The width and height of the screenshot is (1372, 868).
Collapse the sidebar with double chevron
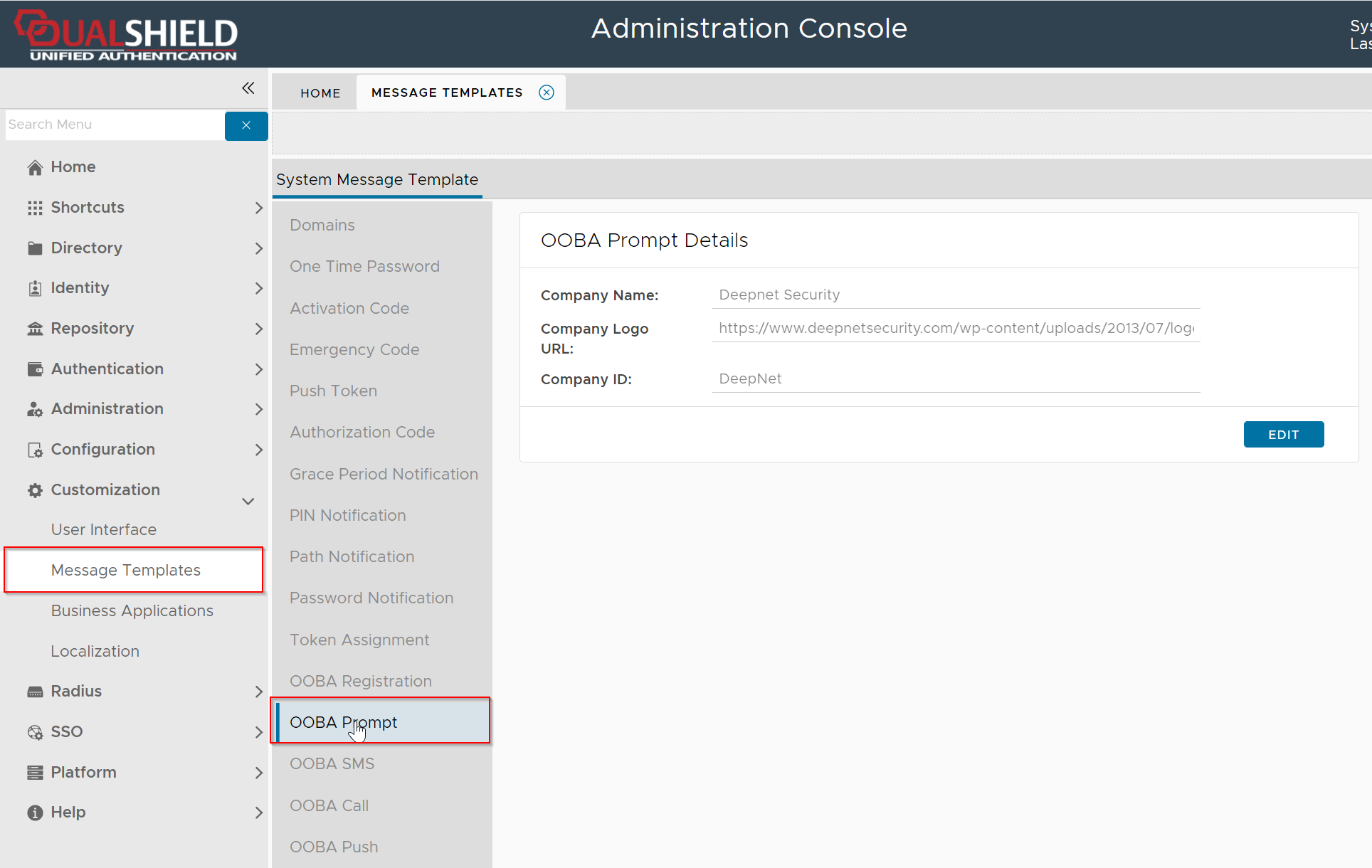(x=248, y=88)
